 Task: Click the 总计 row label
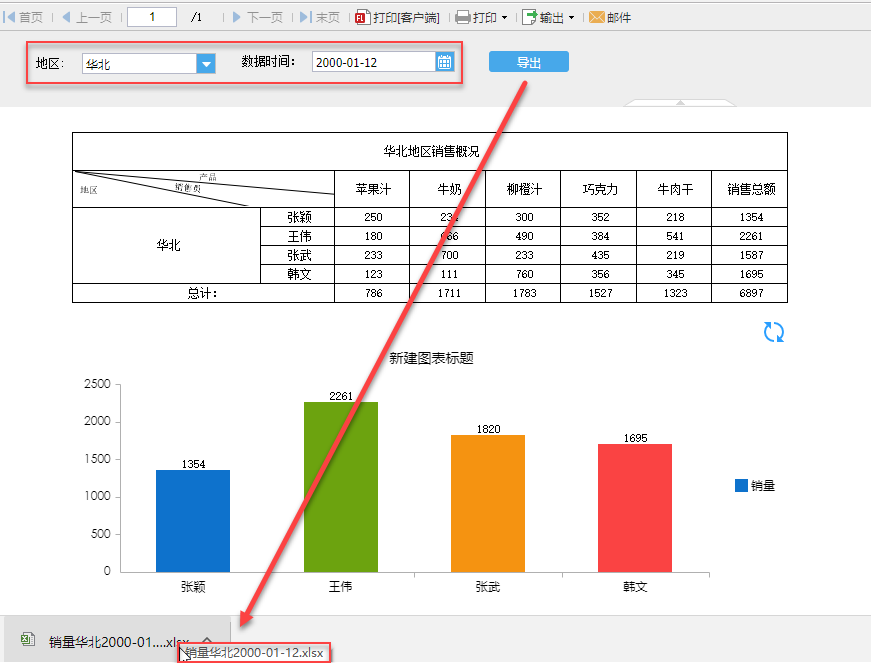pyautogui.click(x=202, y=293)
